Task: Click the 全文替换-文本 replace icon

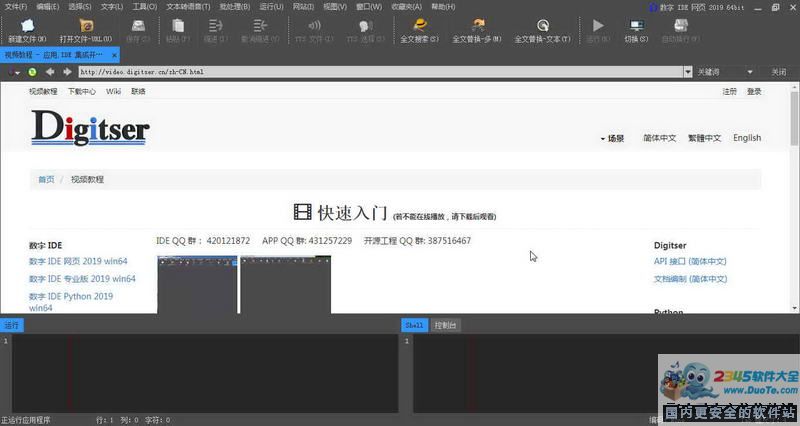Action: point(543,26)
